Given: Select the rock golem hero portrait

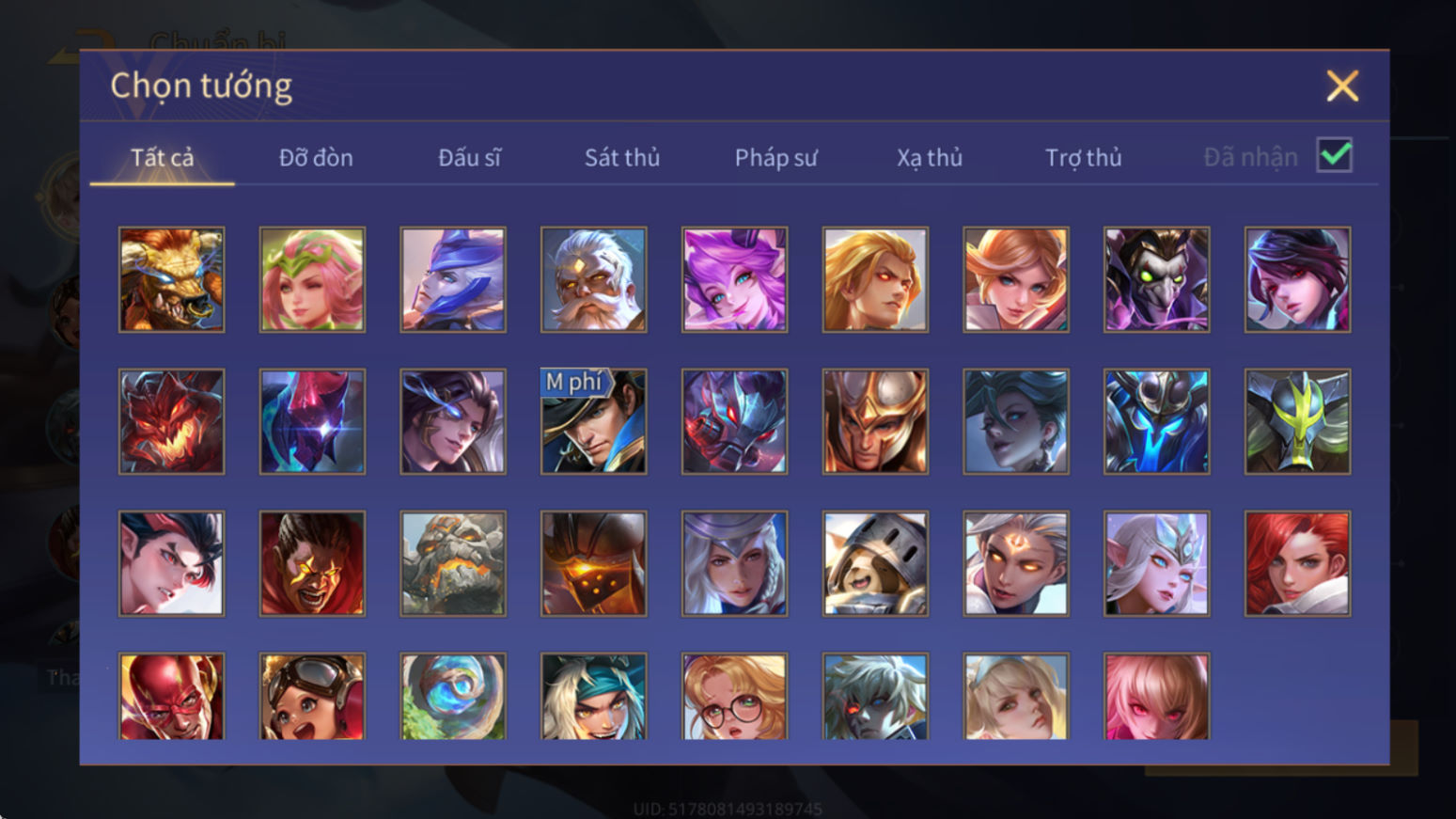Looking at the screenshot, I should pos(453,563).
